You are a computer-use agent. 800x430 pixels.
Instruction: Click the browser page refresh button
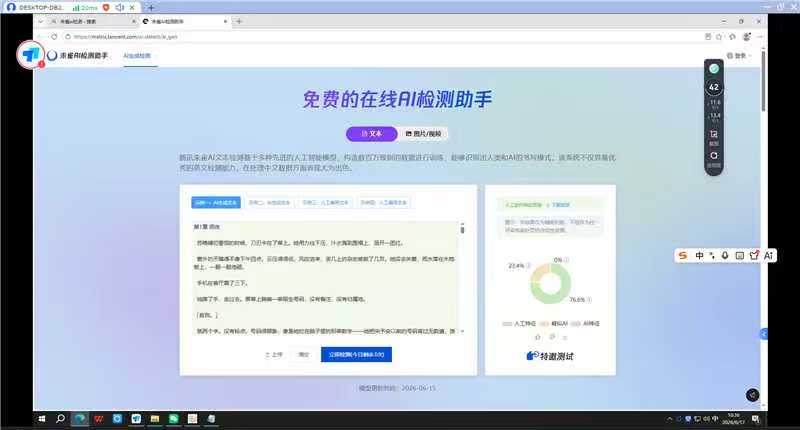pos(54,37)
